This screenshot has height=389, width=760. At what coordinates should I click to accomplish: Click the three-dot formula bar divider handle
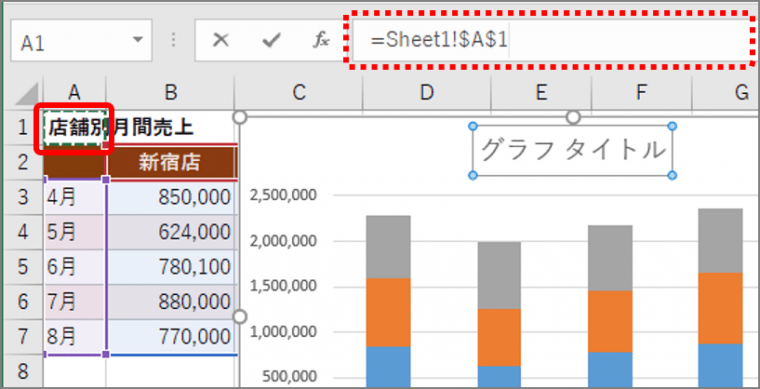coord(174,40)
